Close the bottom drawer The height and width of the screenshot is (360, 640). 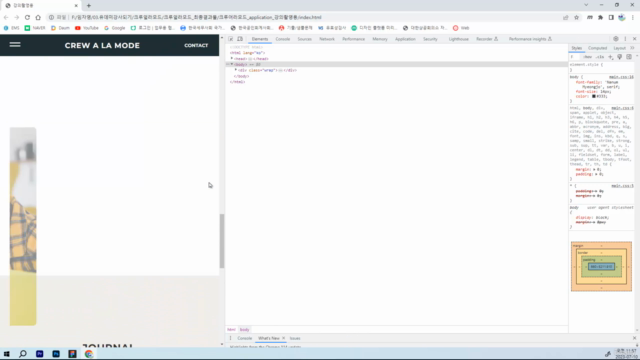[x=634, y=338]
